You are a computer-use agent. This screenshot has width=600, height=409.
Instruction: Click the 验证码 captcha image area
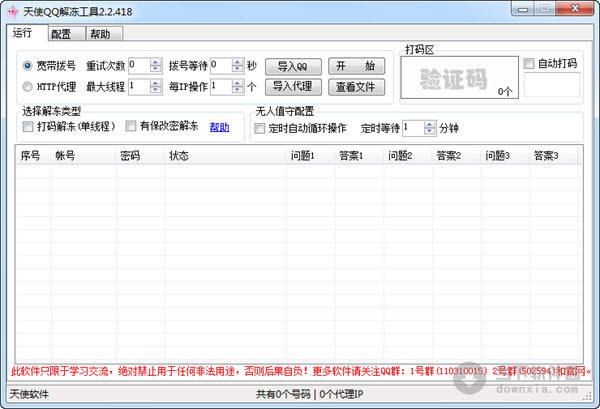(460, 78)
